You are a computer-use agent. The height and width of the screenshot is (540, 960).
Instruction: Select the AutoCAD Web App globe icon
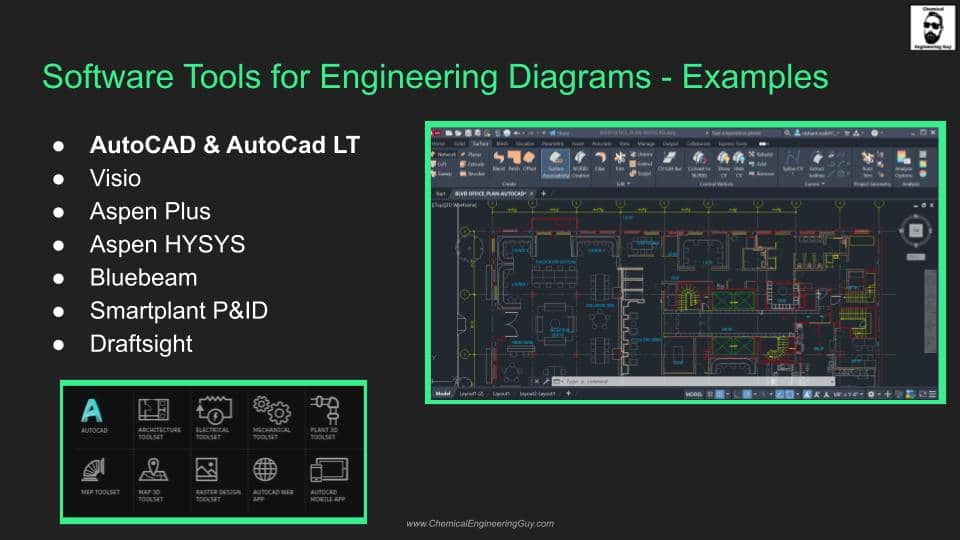[x=265, y=470]
